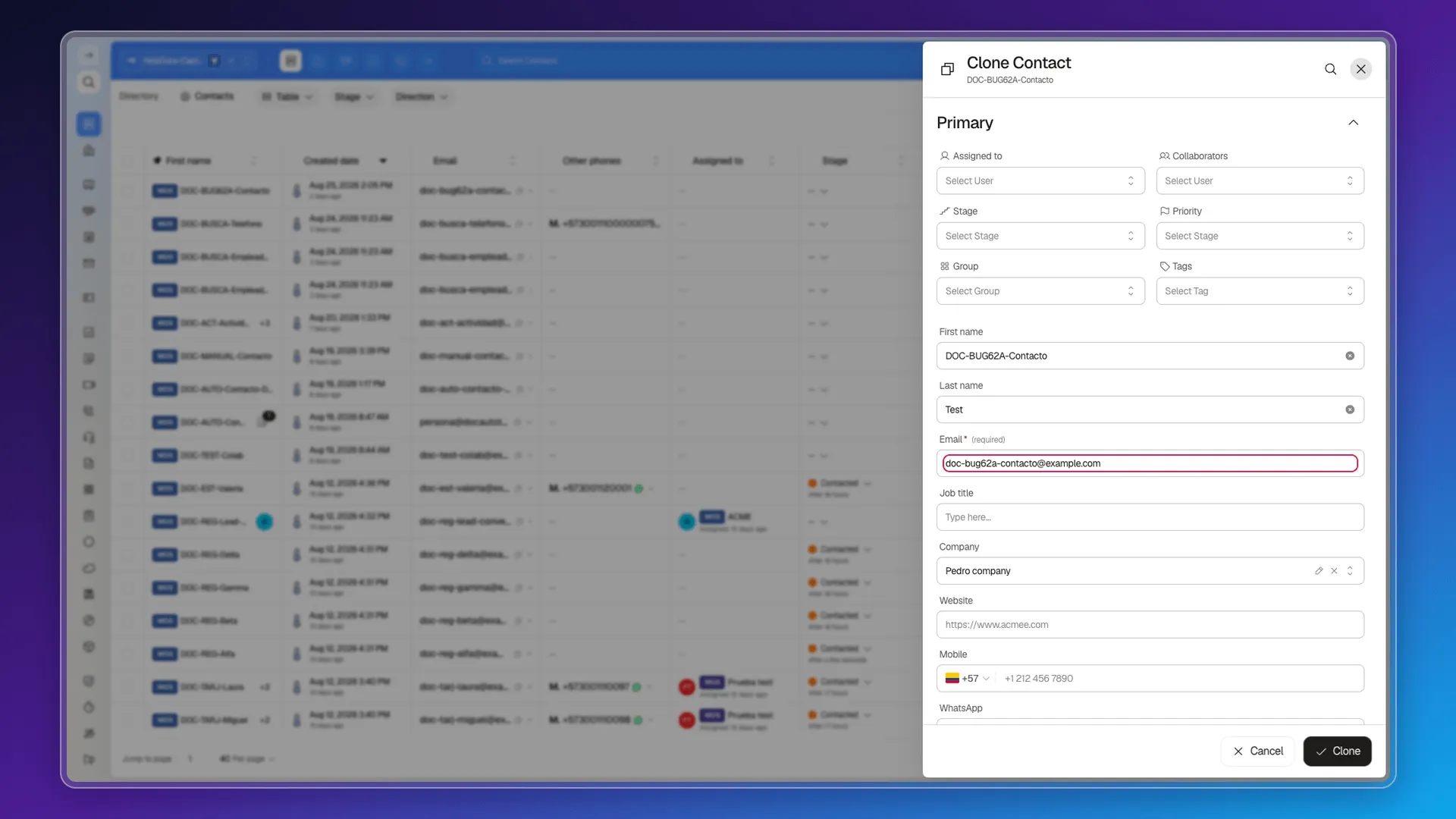Open the Priority dropdown
Screen dimensions: 1456x819
[x=1260, y=236]
